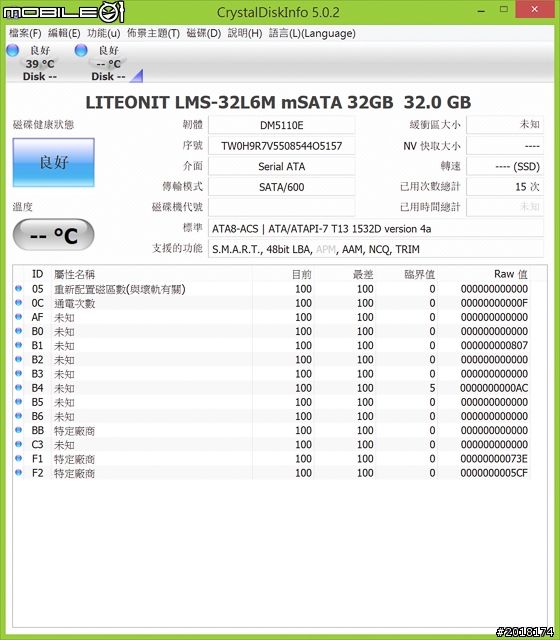Open the 佈景主題(T) menu

click(x=153, y=33)
